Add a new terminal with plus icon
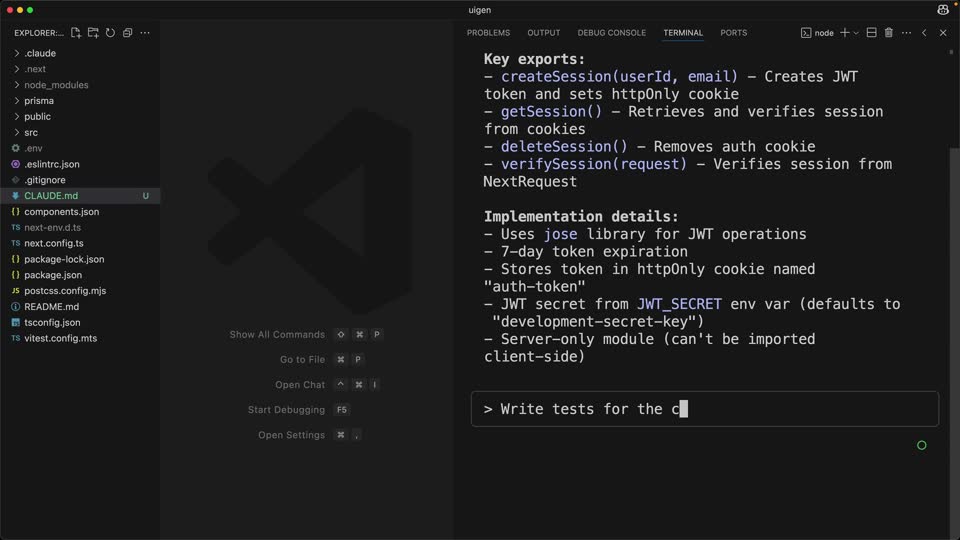This screenshot has width=960, height=540. tap(844, 33)
